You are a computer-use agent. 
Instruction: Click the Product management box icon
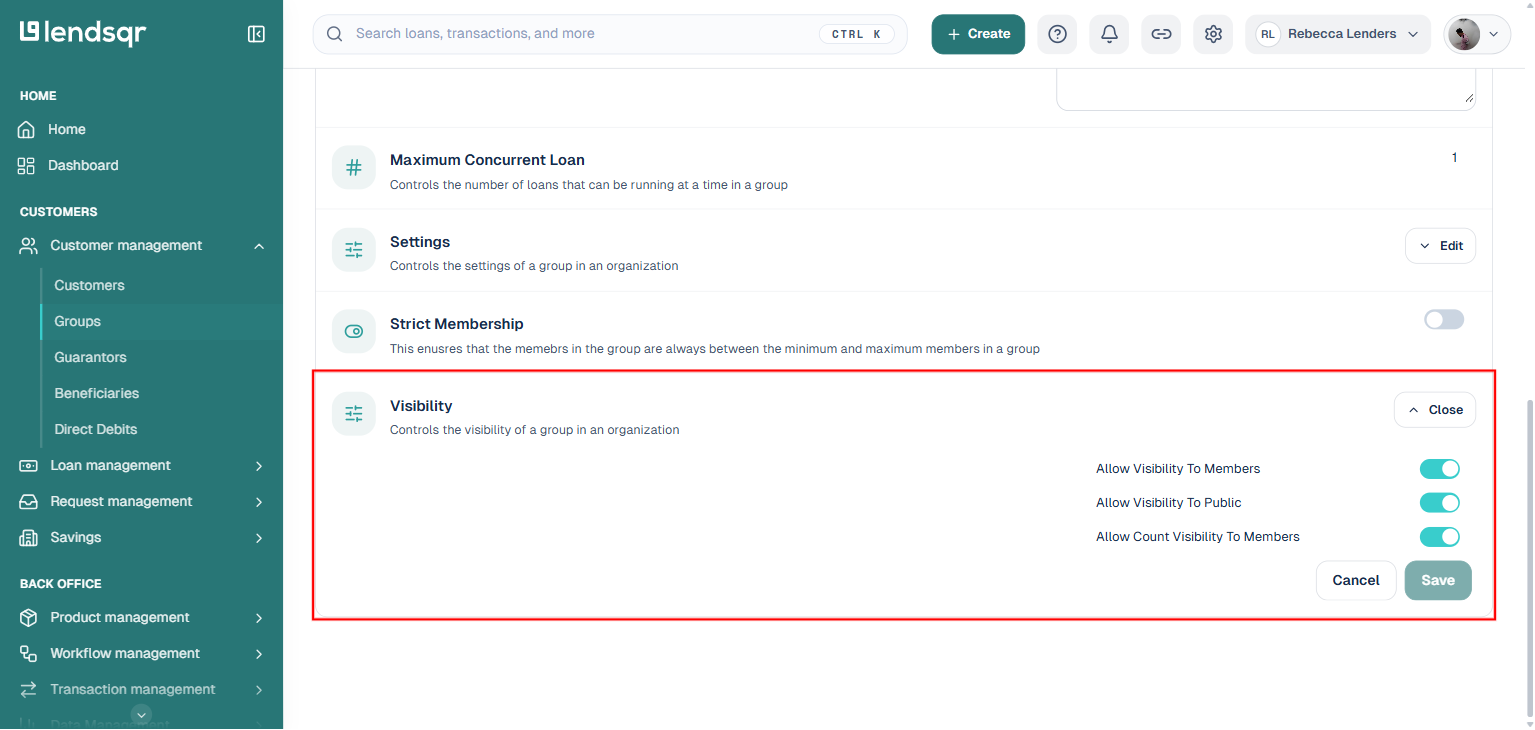(29, 617)
